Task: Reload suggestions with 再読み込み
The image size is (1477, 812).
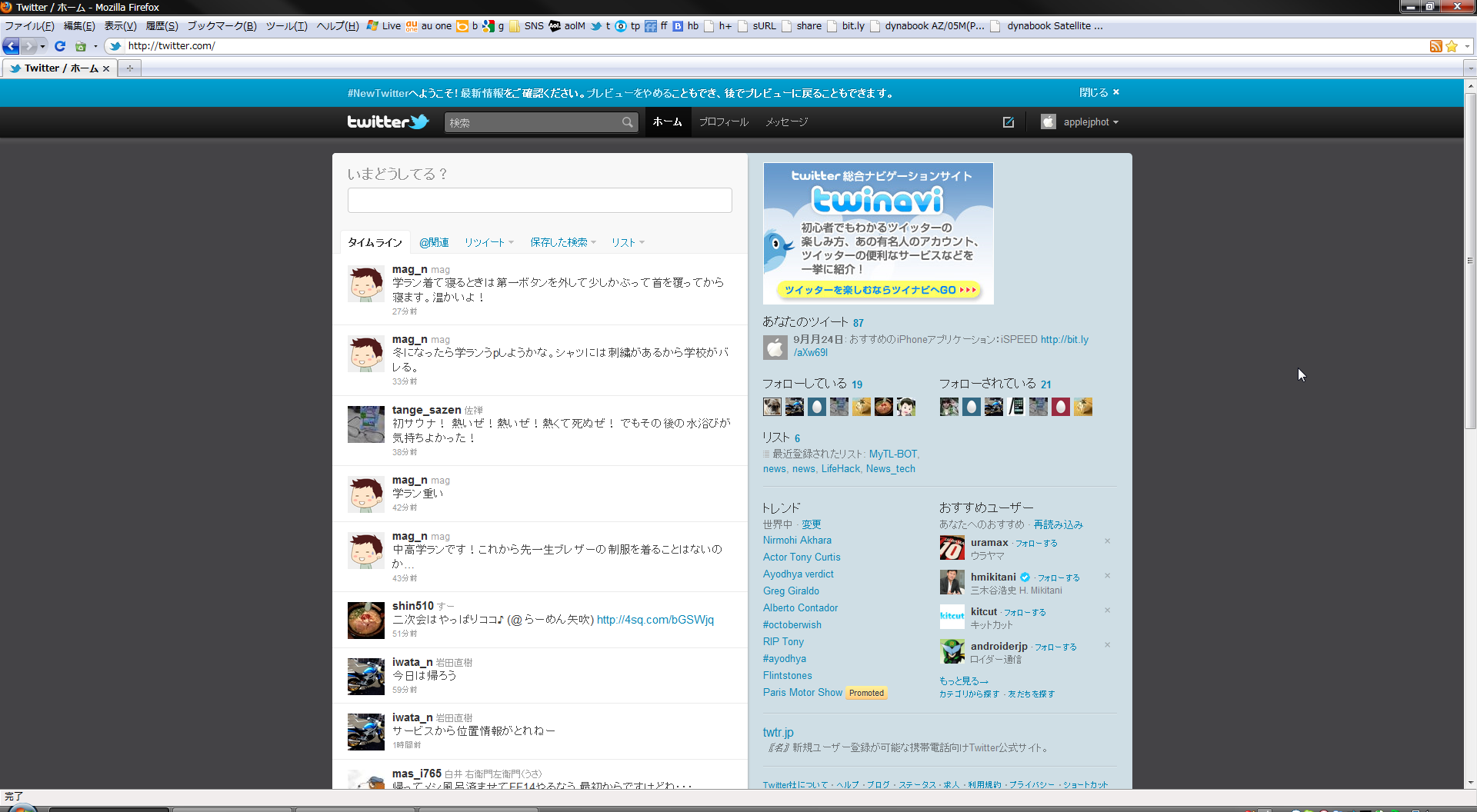Action: [x=1058, y=524]
